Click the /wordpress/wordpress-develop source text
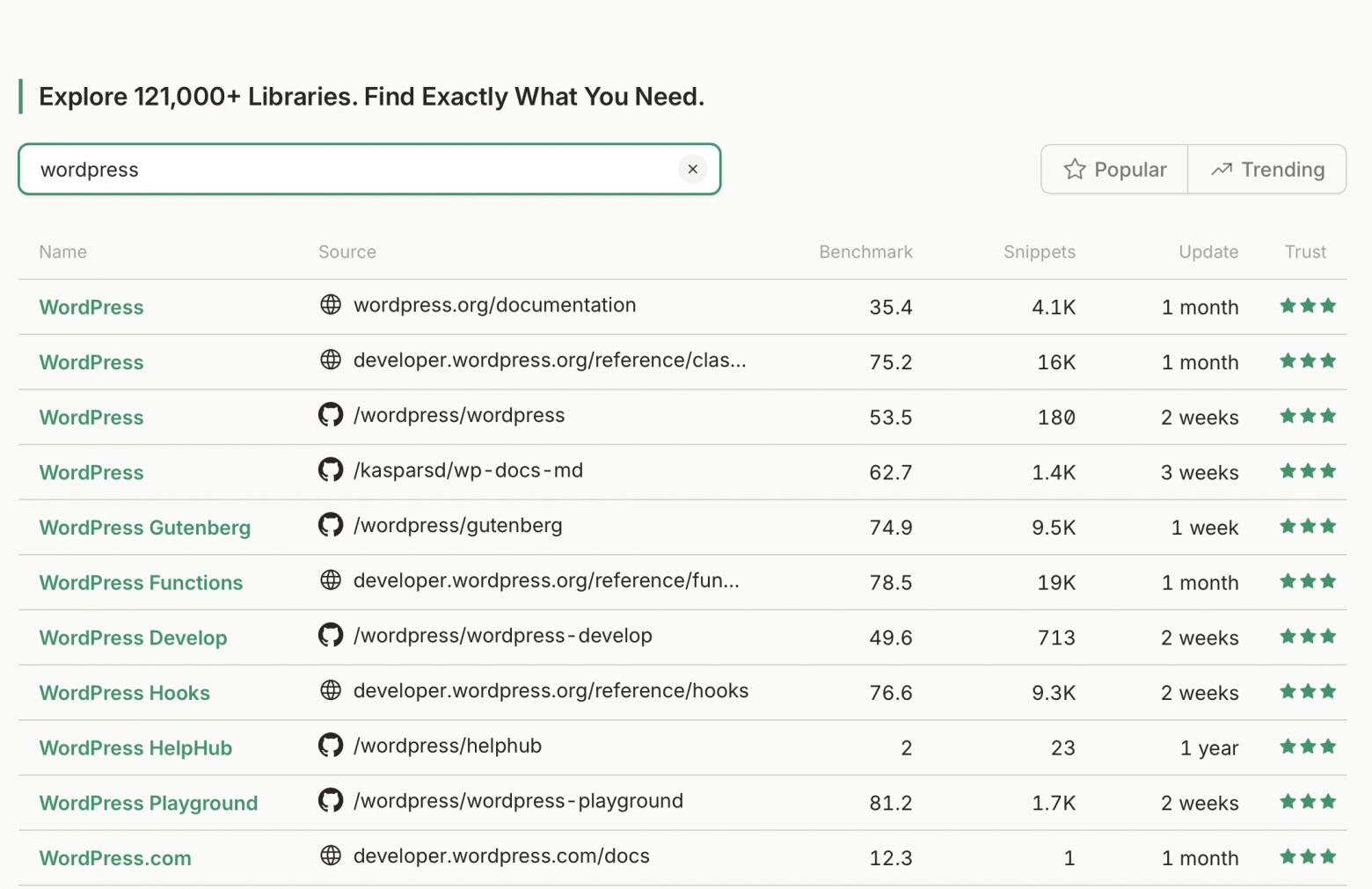 [503, 636]
